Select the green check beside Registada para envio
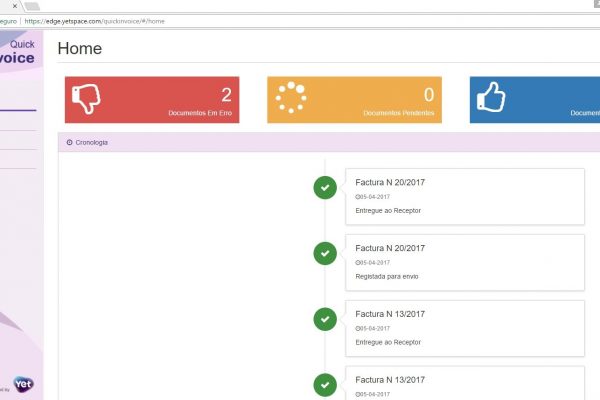The height and width of the screenshot is (400, 600). pos(325,253)
